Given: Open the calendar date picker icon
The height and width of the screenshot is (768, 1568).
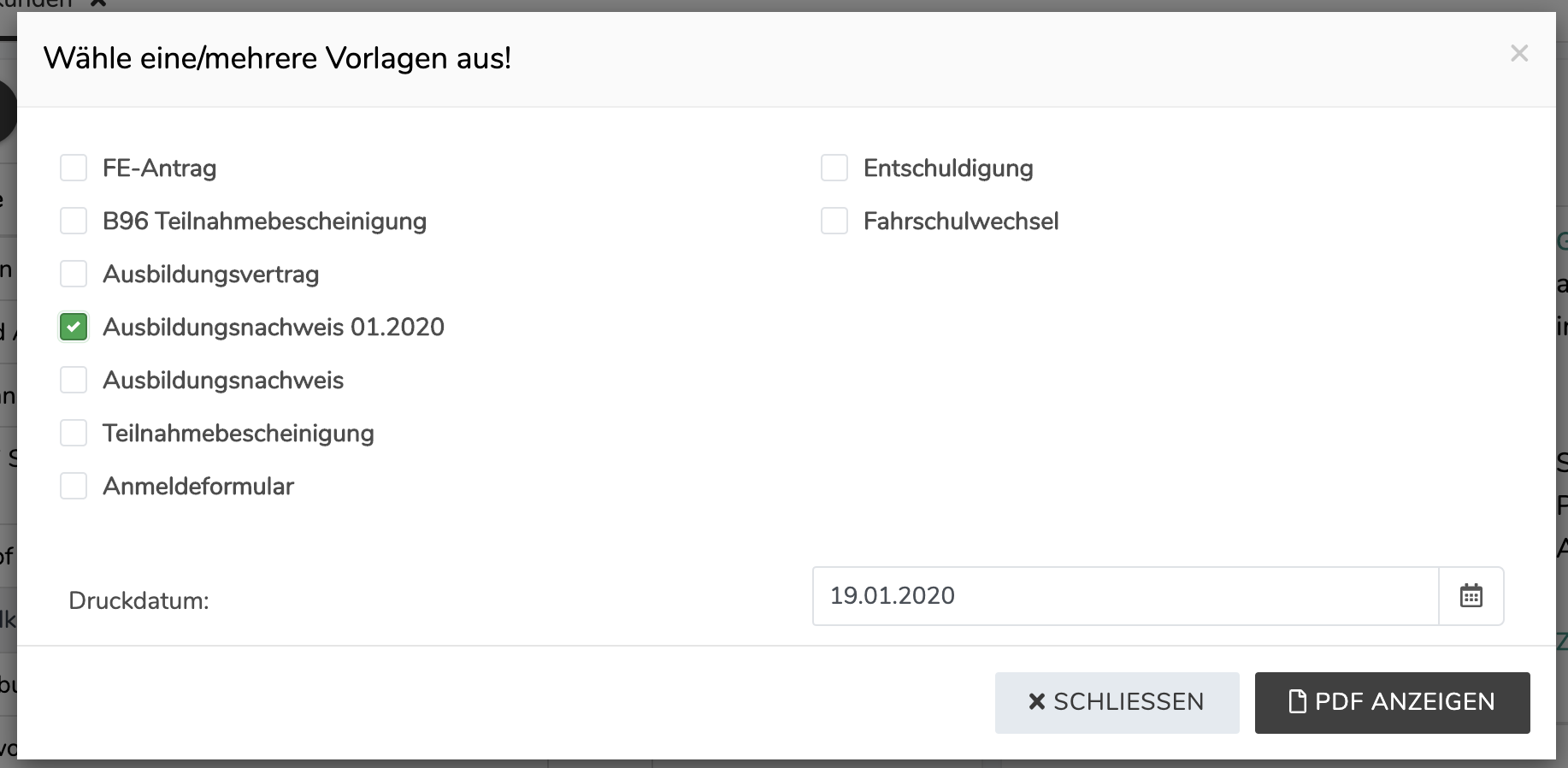Looking at the screenshot, I should (x=1471, y=596).
